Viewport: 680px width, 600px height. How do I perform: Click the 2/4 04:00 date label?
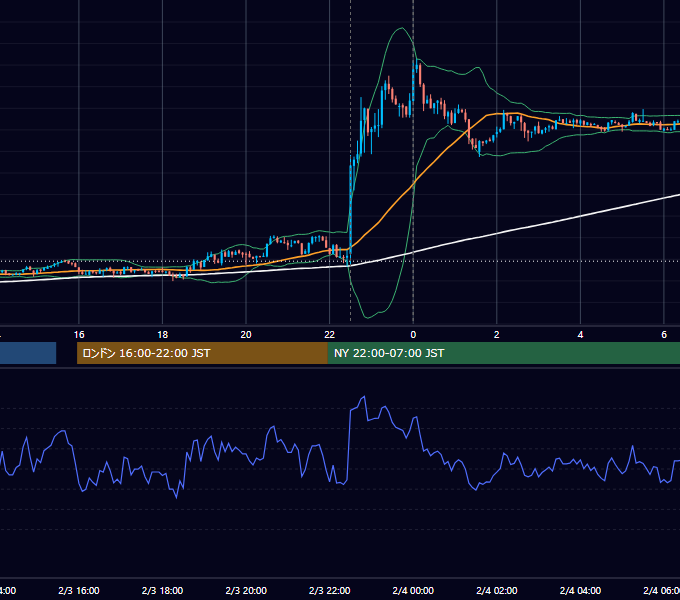[580, 590]
